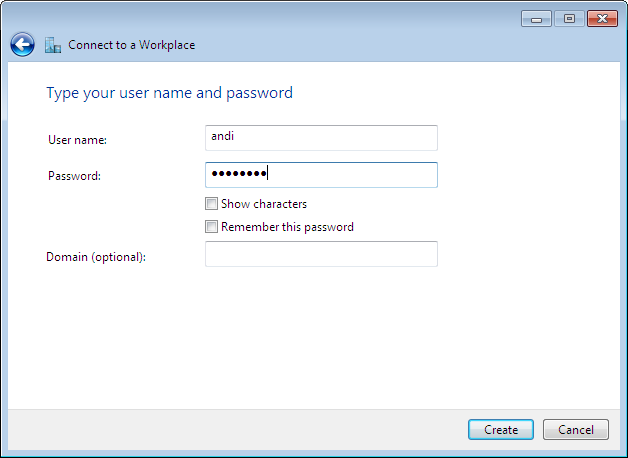The image size is (628, 458).
Task: Close the dialog with the red X
Action: 602,19
